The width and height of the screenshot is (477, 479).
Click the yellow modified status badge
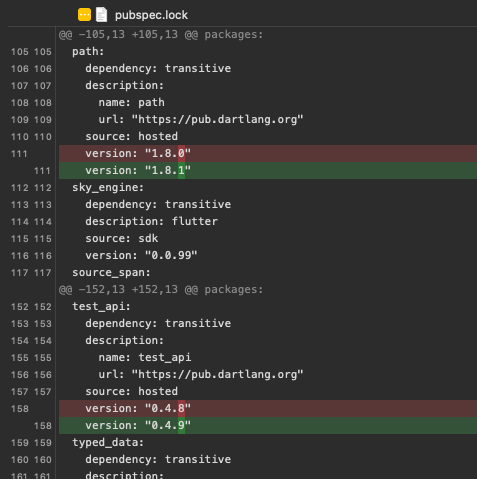pyautogui.click(x=84, y=15)
